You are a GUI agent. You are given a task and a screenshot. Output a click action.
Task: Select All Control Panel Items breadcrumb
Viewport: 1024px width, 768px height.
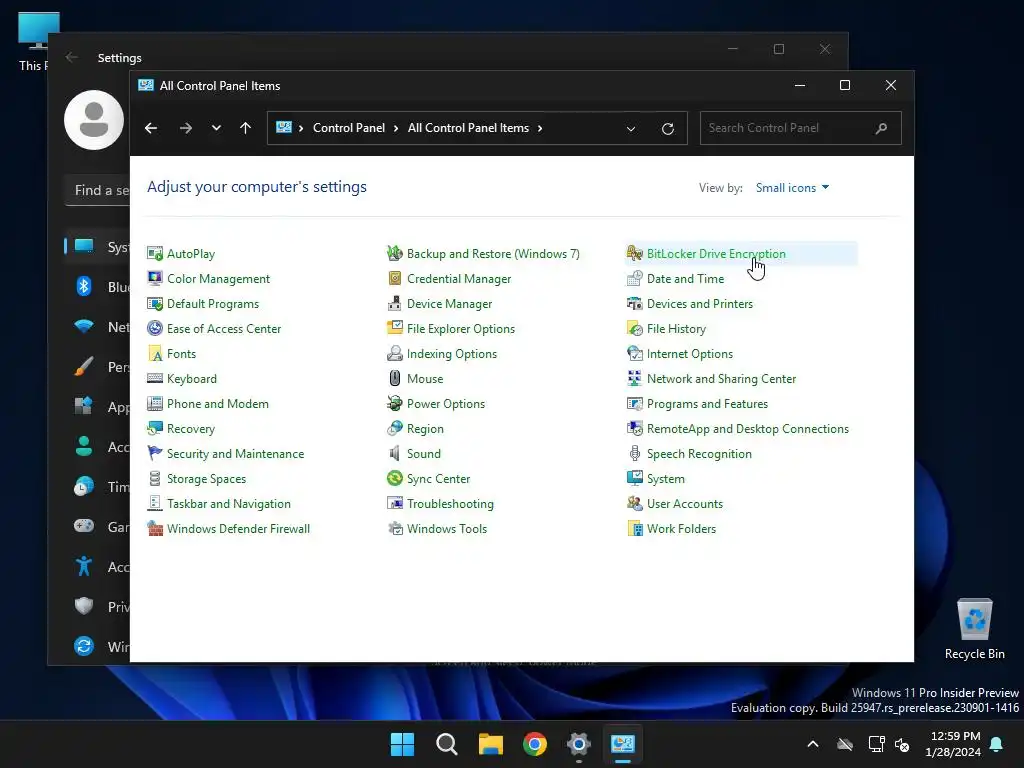coord(468,128)
